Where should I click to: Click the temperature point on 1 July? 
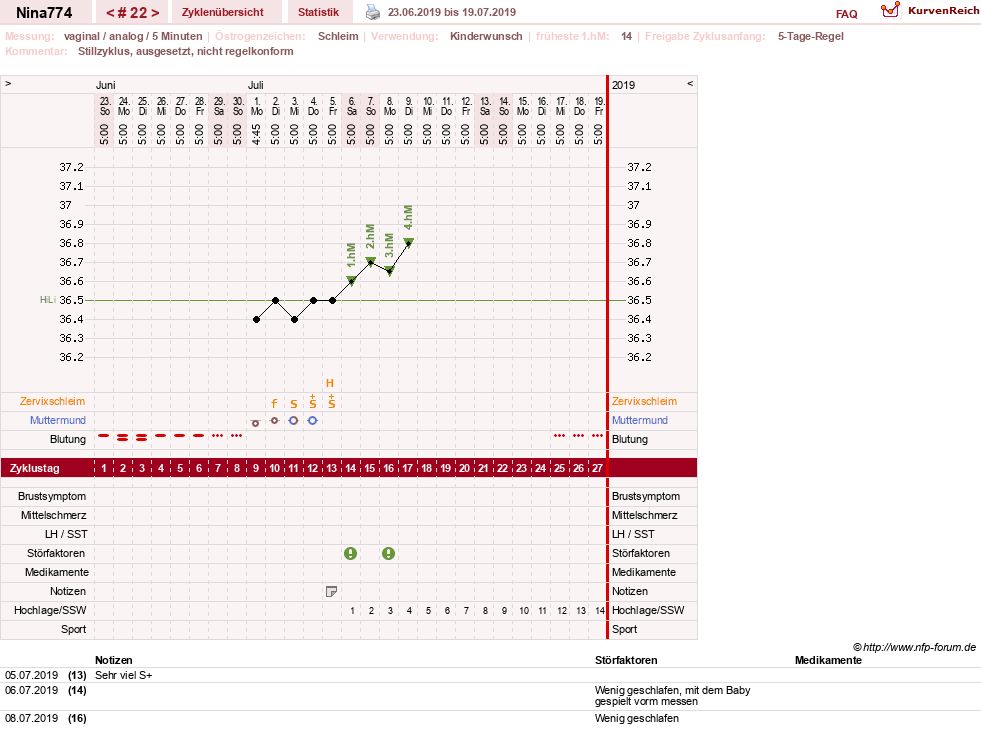coord(257,320)
